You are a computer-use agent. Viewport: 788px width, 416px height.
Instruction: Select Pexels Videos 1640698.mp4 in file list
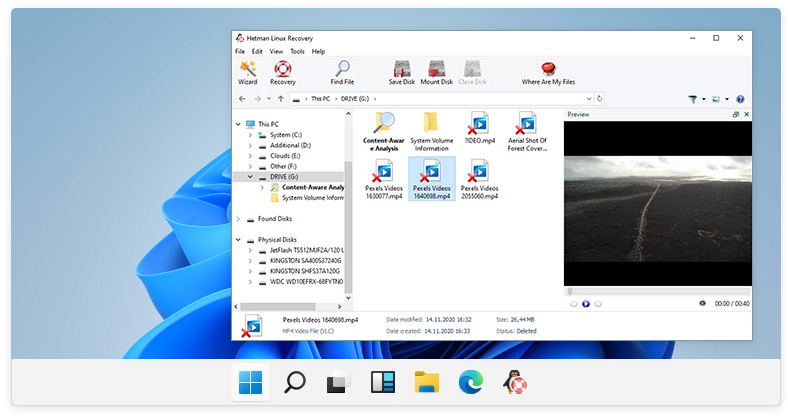(x=432, y=179)
